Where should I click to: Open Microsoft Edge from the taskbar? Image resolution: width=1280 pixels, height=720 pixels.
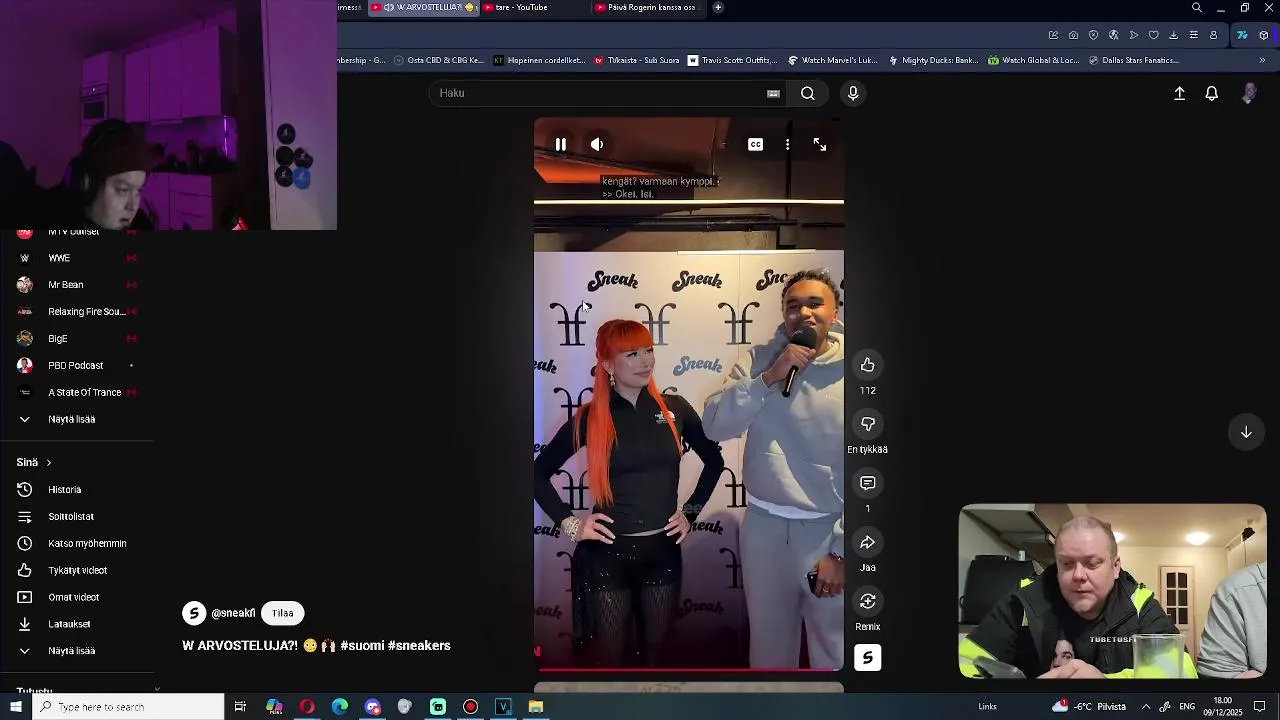(x=340, y=707)
